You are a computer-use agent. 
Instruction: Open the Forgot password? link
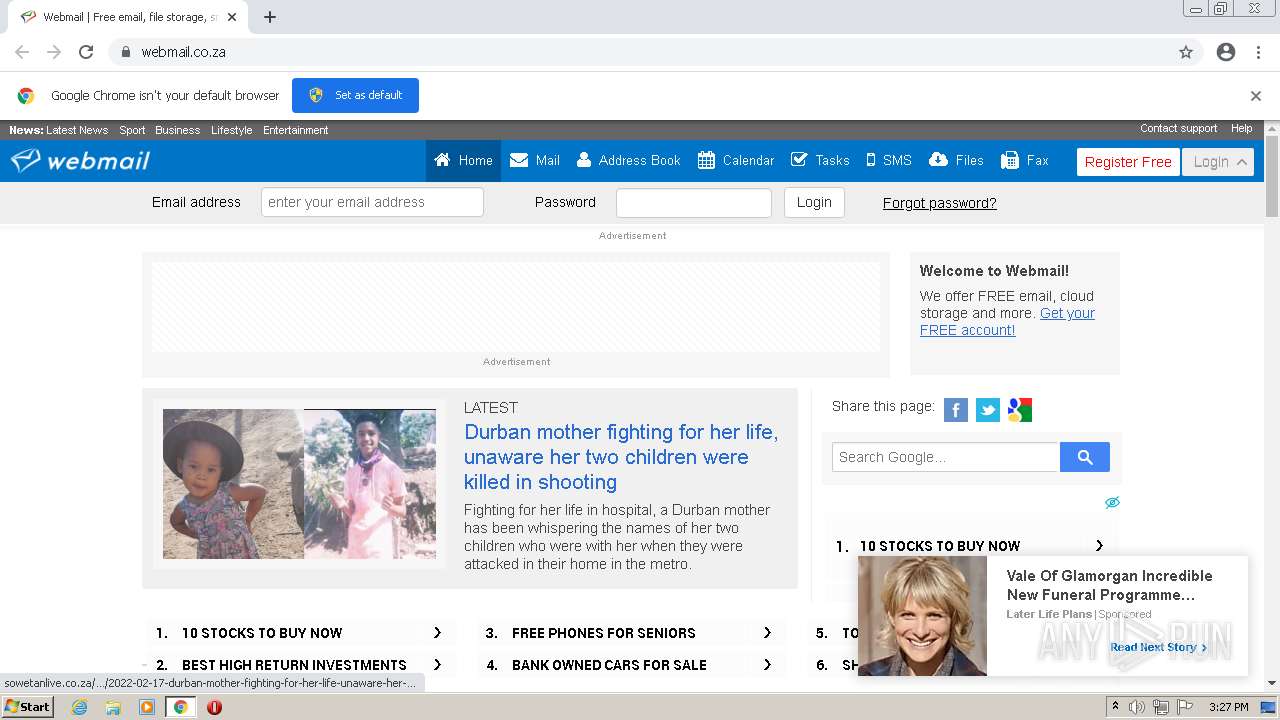939,203
